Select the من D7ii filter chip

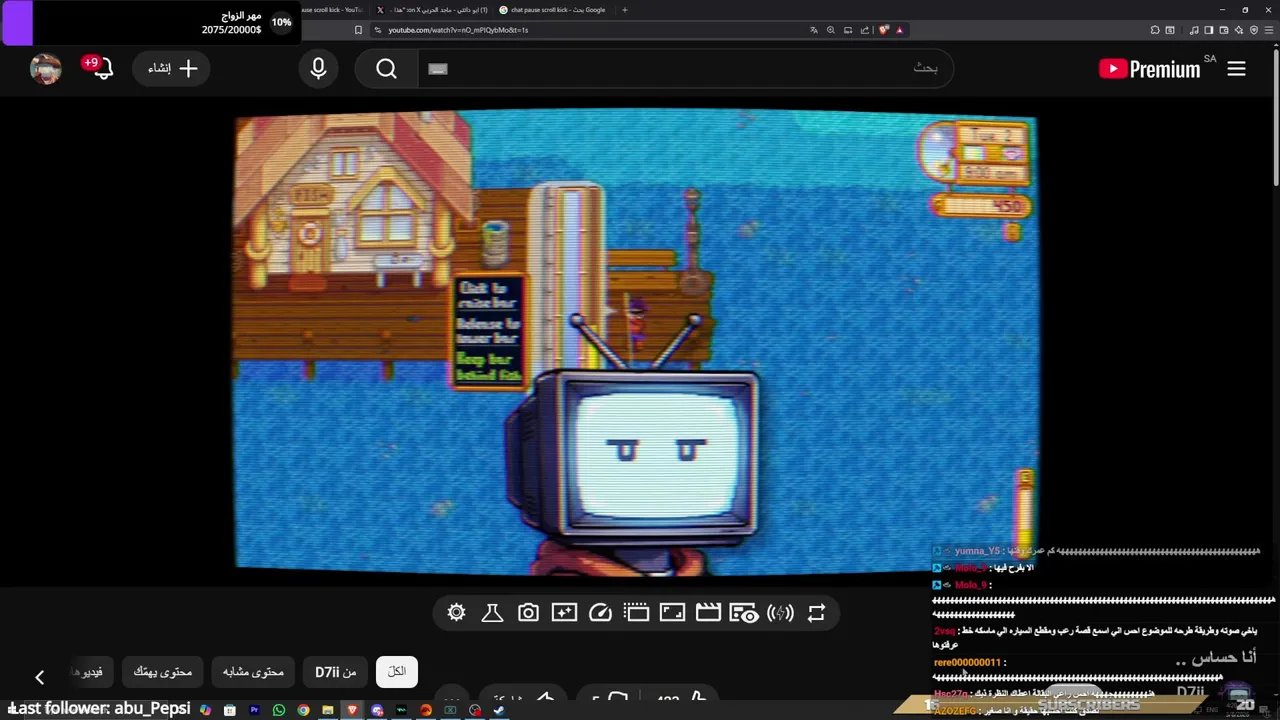[x=336, y=672]
